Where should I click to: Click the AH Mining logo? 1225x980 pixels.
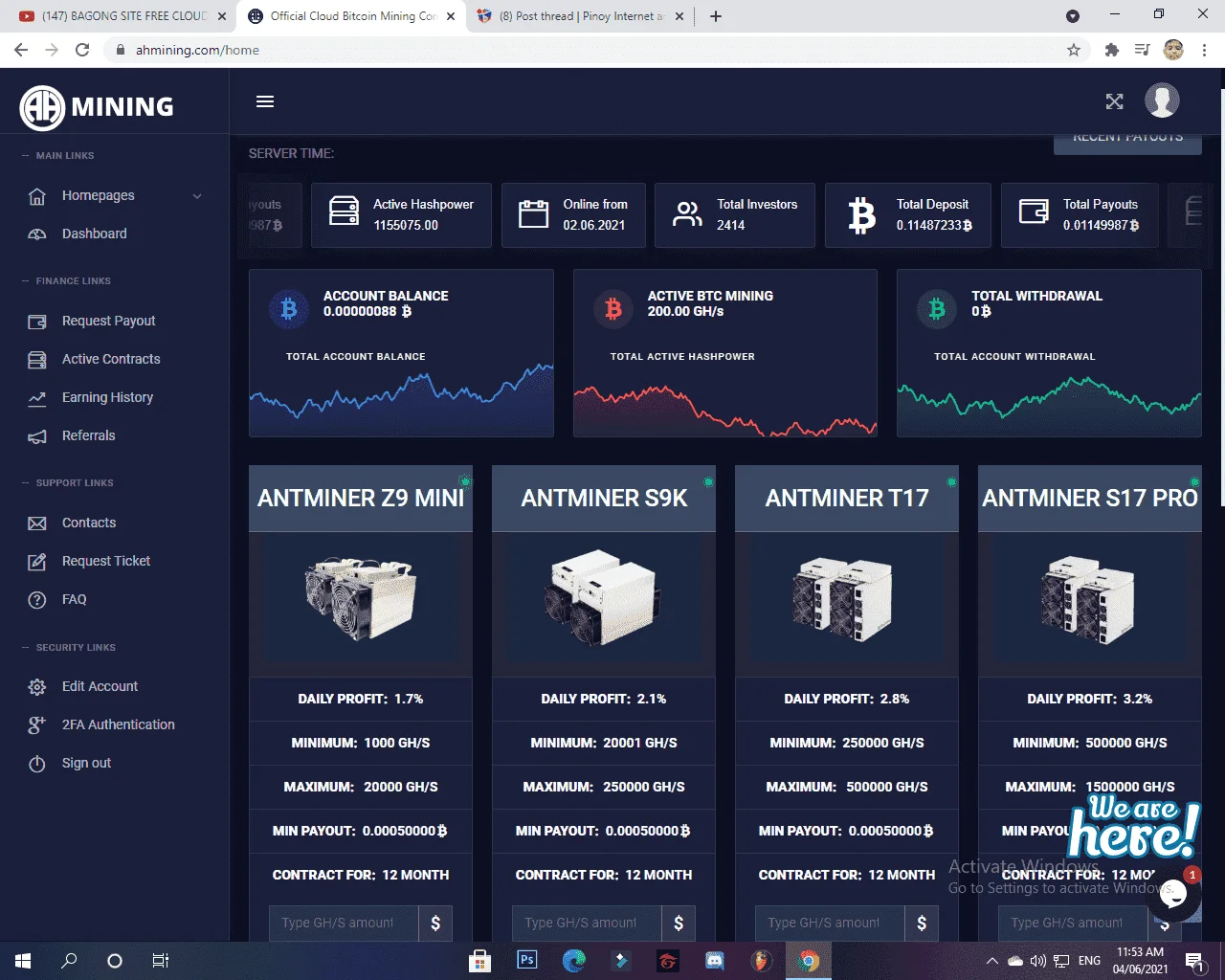(x=97, y=106)
